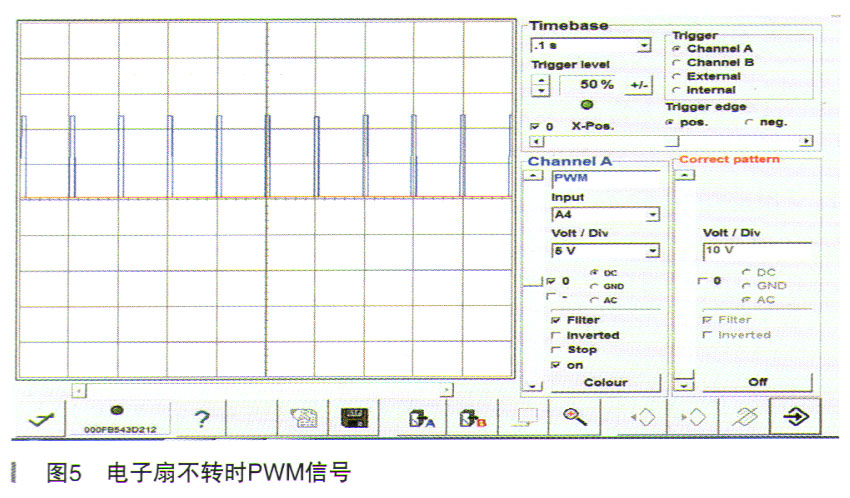Viewport: 850px width, 498px height.
Task: Select Channel A as trigger source
Action: (x=677, y=49)
